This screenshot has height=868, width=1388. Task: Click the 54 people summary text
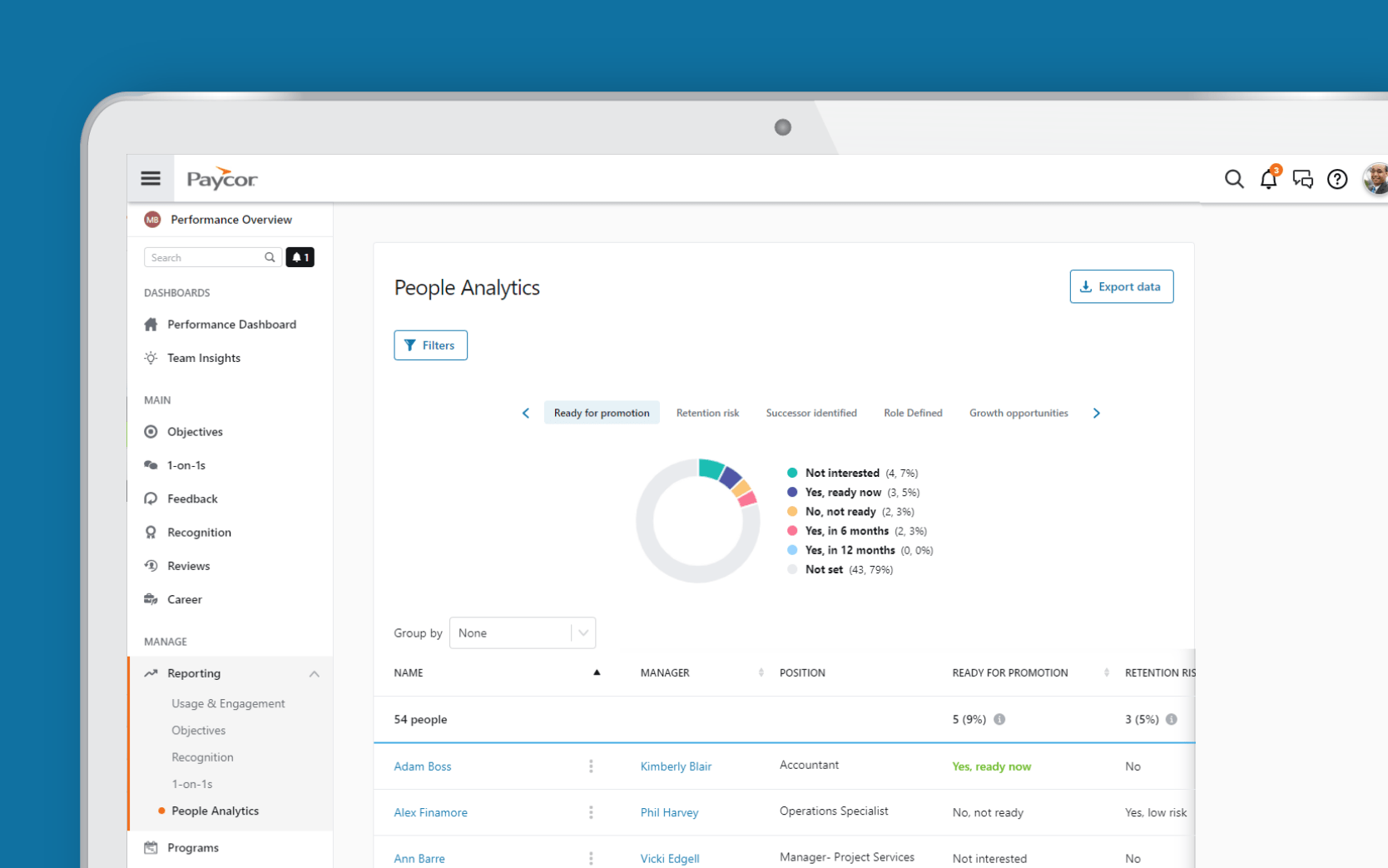420,719
